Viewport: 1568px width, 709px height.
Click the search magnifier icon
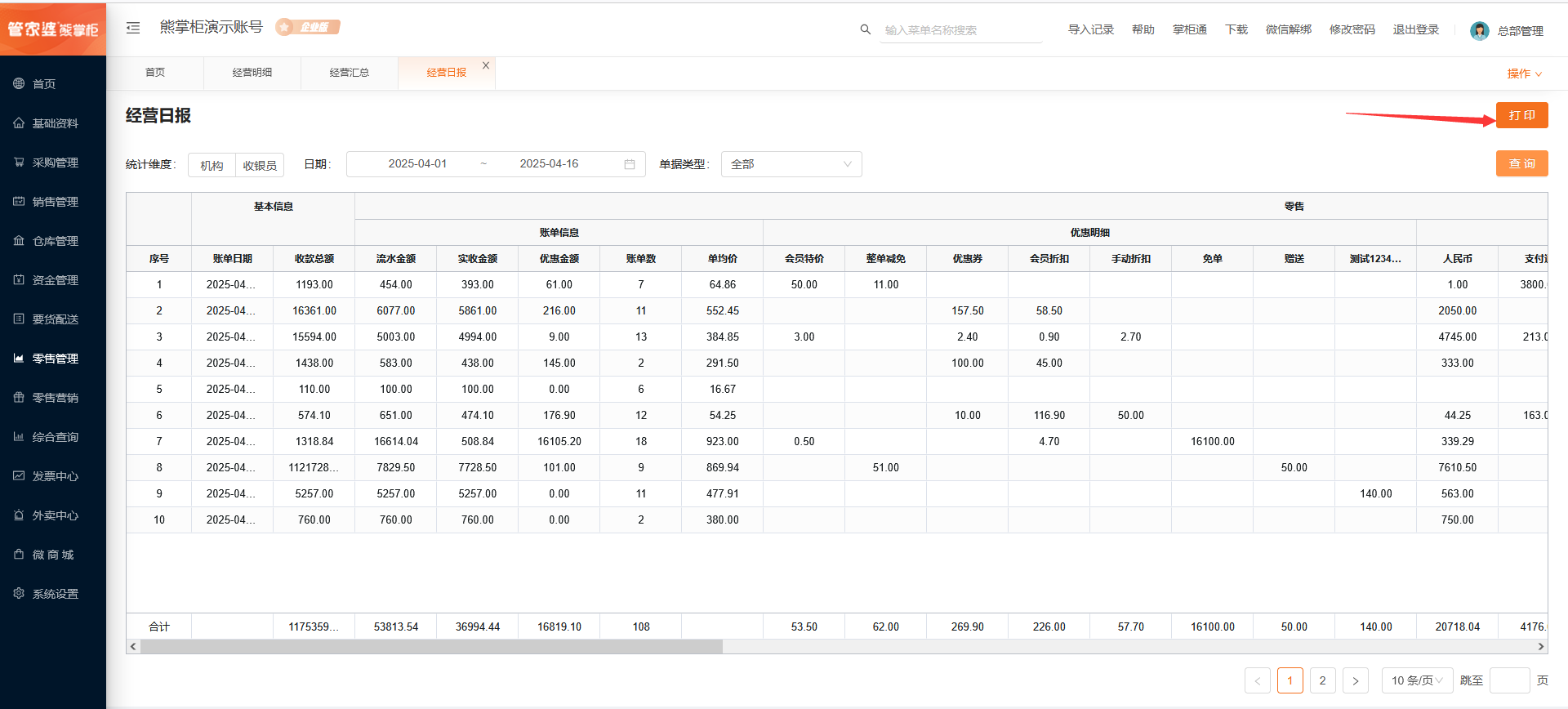pyautogui.click(x=865, y=29)
